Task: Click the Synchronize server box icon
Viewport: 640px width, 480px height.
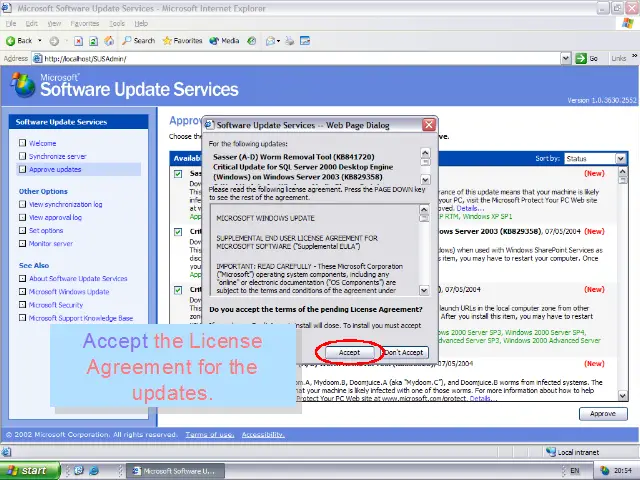Action: [22, 156]
